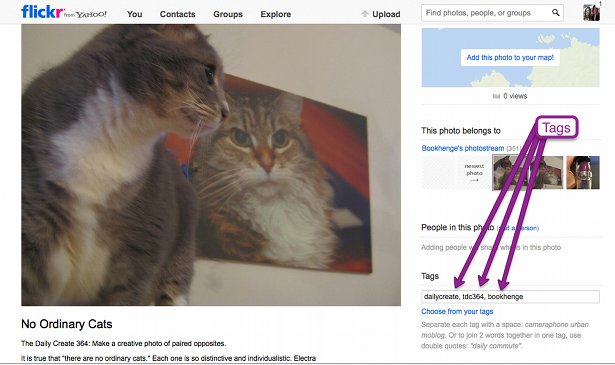Click the Upload link

(386, 14)
